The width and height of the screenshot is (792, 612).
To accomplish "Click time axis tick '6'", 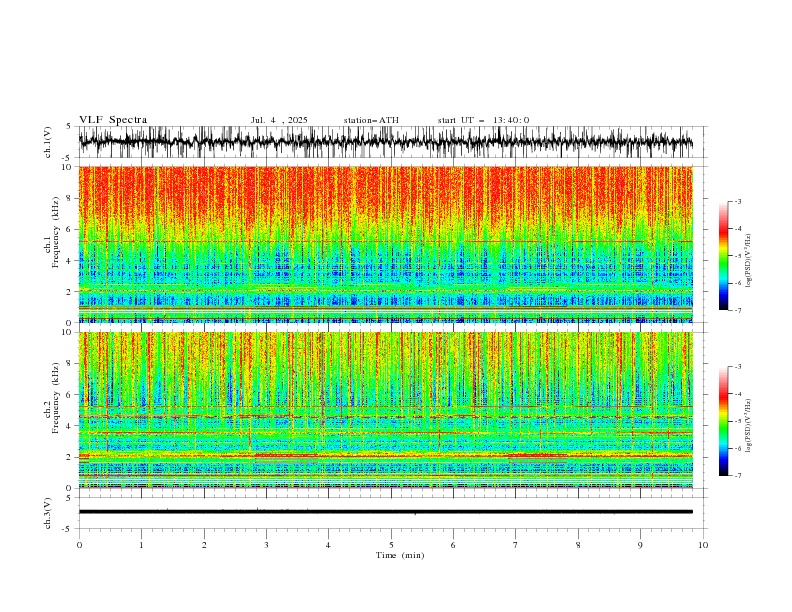I will (453, 545).
